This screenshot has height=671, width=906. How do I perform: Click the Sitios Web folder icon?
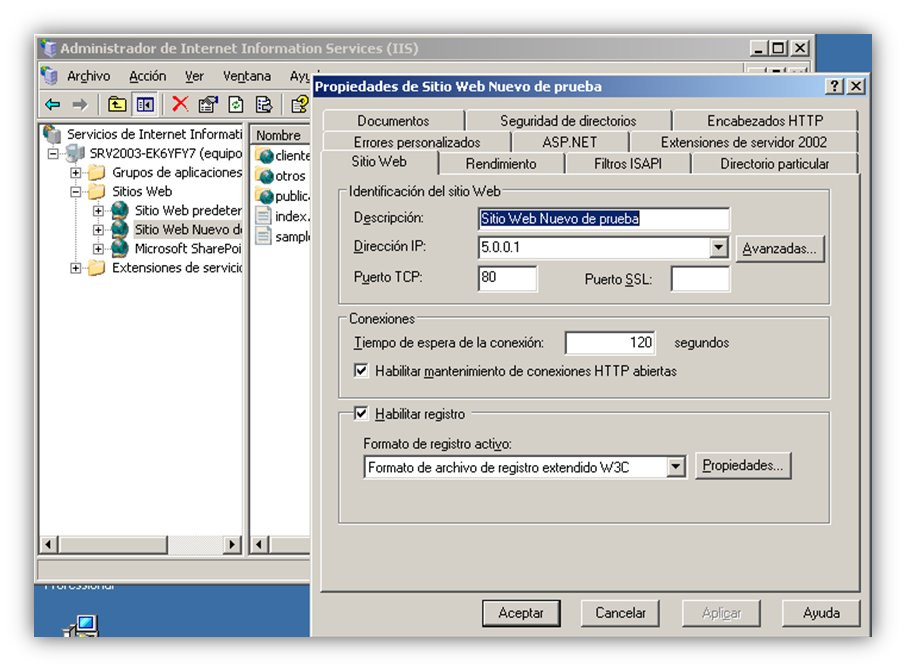pos(96,191)
